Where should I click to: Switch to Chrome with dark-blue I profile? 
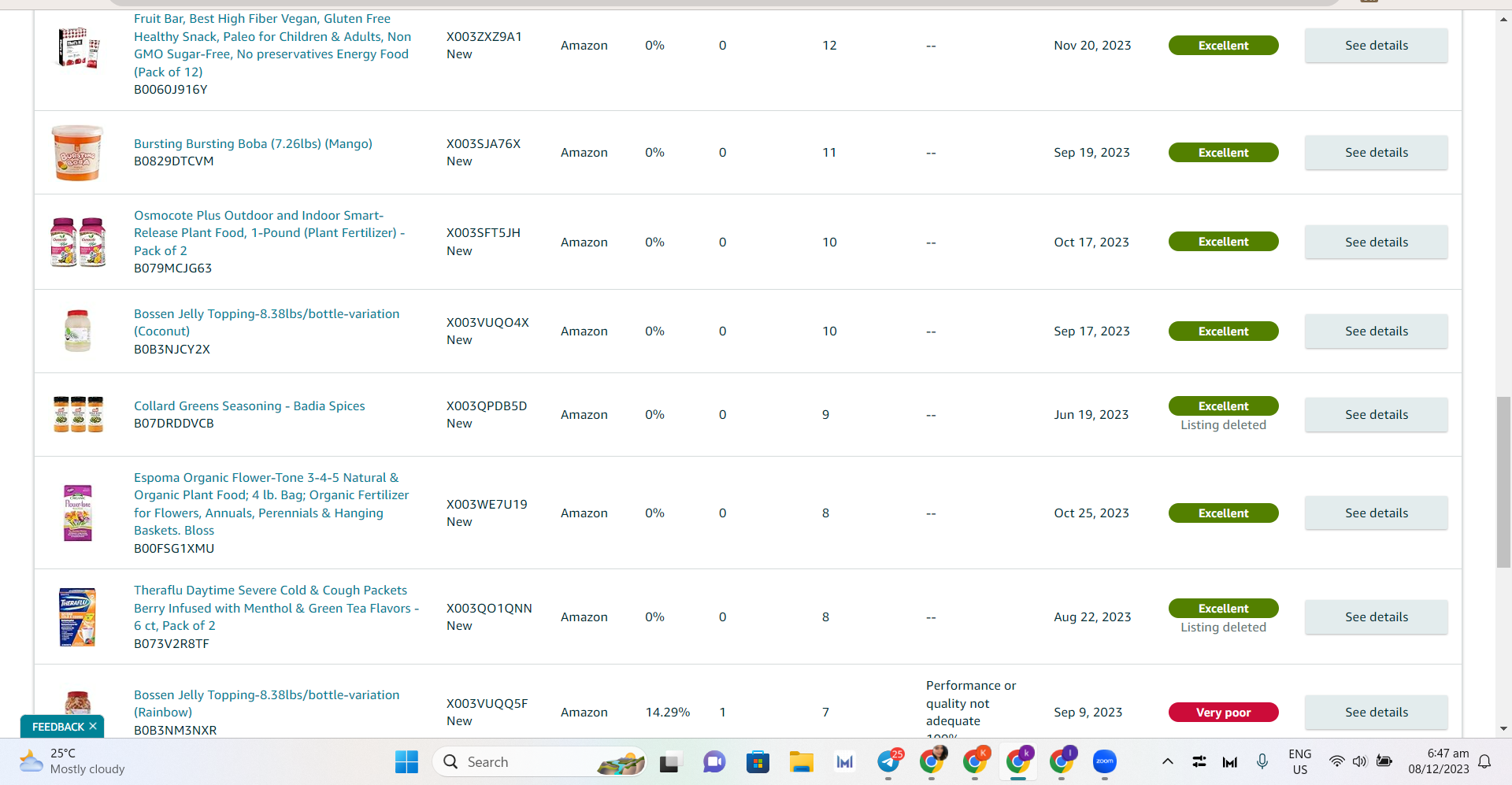pyautogui.click(x=1062, y=761)
